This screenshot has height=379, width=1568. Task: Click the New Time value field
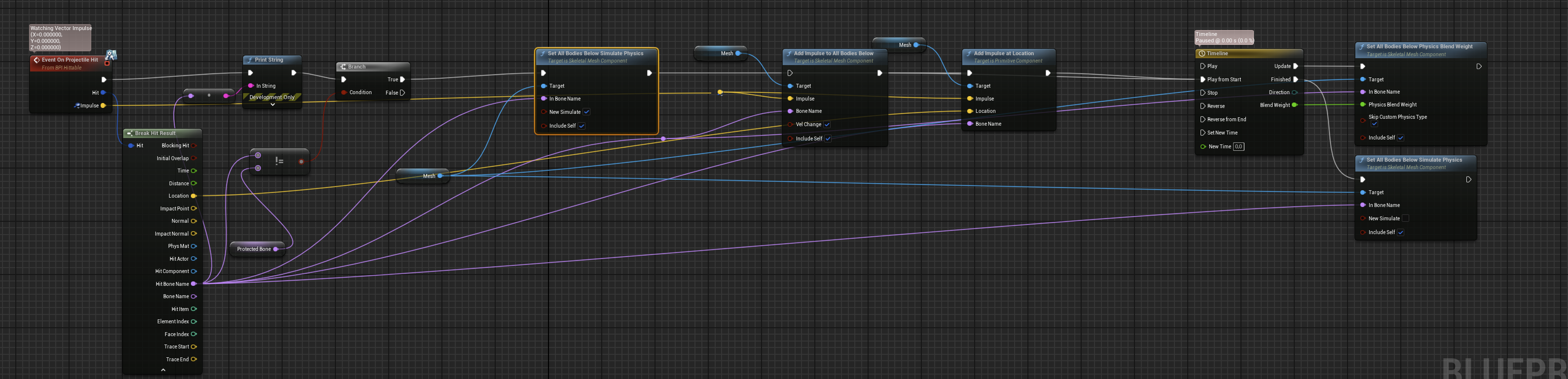tap(1239, 146)
